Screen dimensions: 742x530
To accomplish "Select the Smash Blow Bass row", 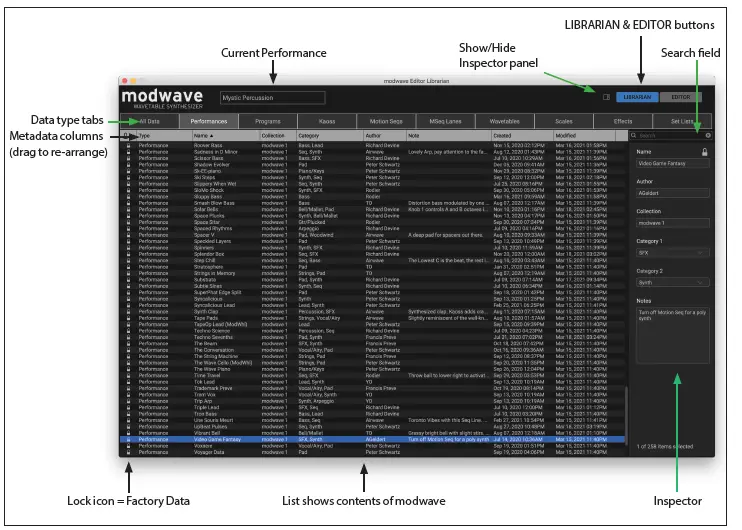I will 372,203.
